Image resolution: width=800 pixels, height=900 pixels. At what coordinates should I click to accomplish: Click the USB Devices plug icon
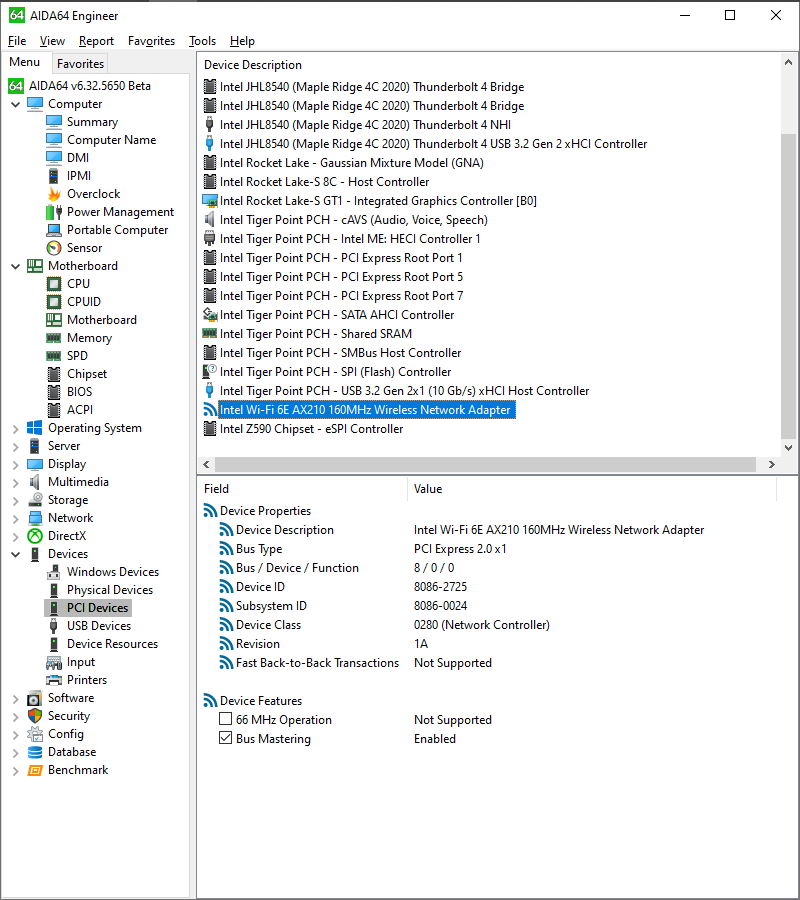pyautogui.click(x=54, y=626)
